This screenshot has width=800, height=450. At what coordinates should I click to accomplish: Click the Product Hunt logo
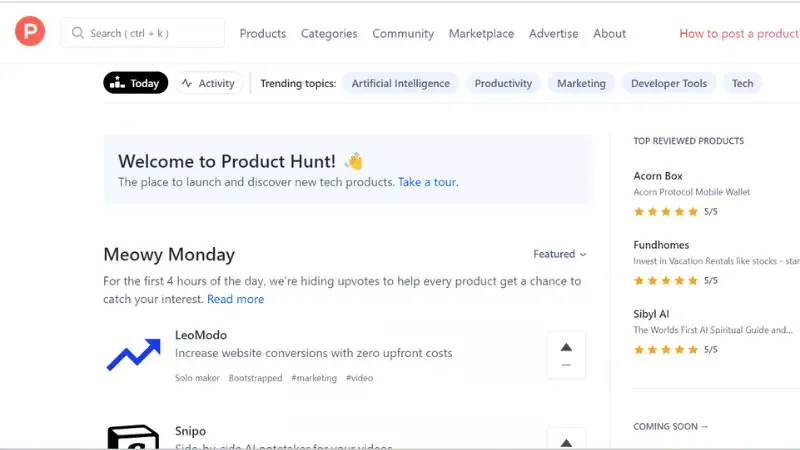point(30,31)
